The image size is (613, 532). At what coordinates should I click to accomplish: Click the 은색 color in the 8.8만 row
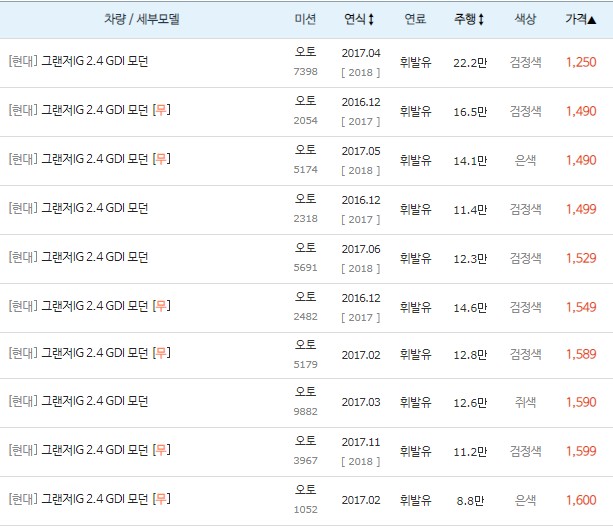click(525, 500)
